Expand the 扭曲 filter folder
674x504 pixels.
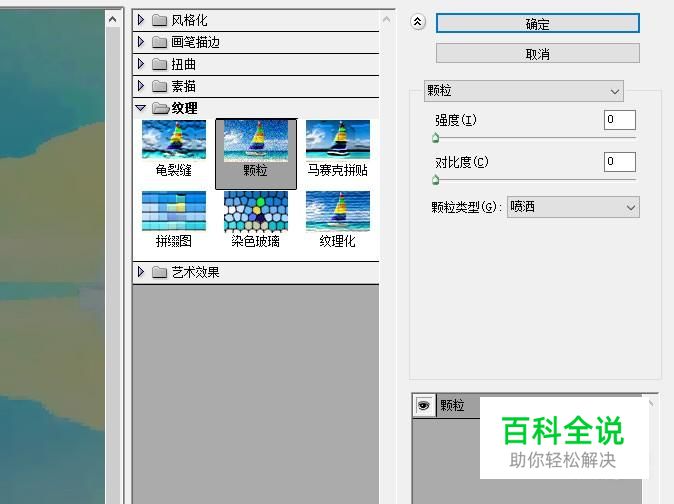click(x=141, y=64)
